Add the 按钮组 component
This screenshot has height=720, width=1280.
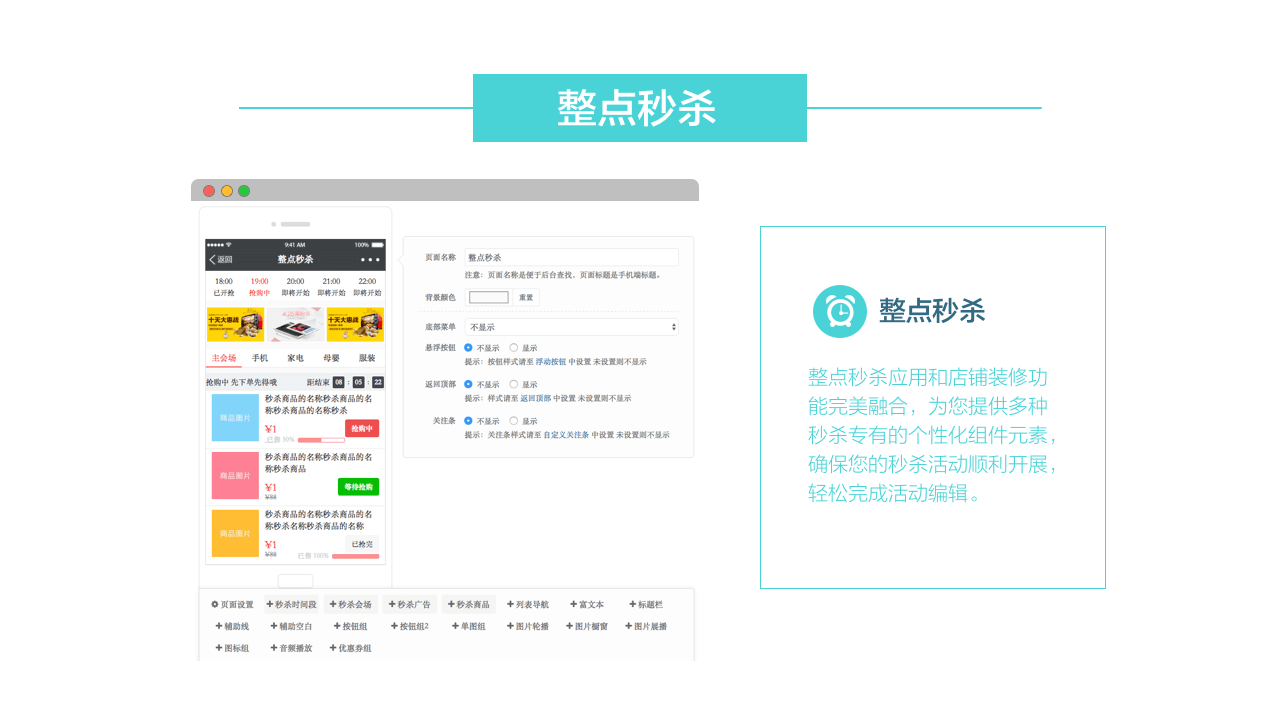coord(349,627)
